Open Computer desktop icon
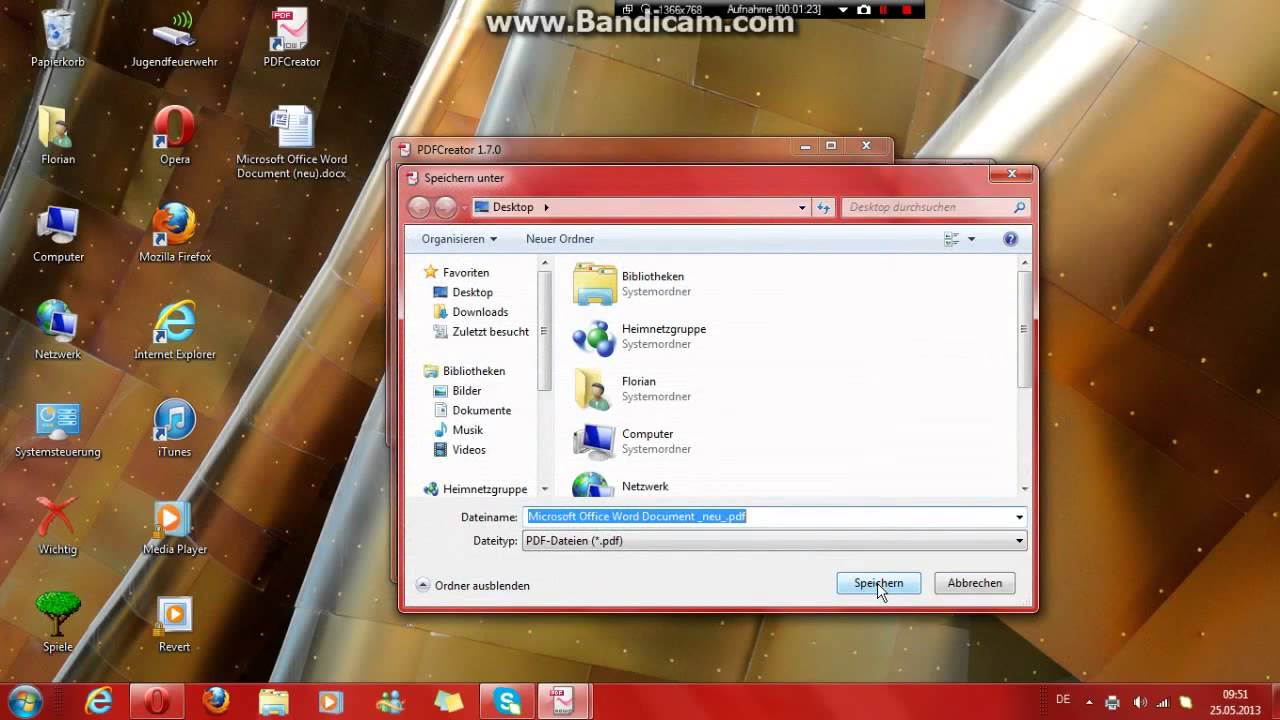1280x720 pixels. point(58,233)
